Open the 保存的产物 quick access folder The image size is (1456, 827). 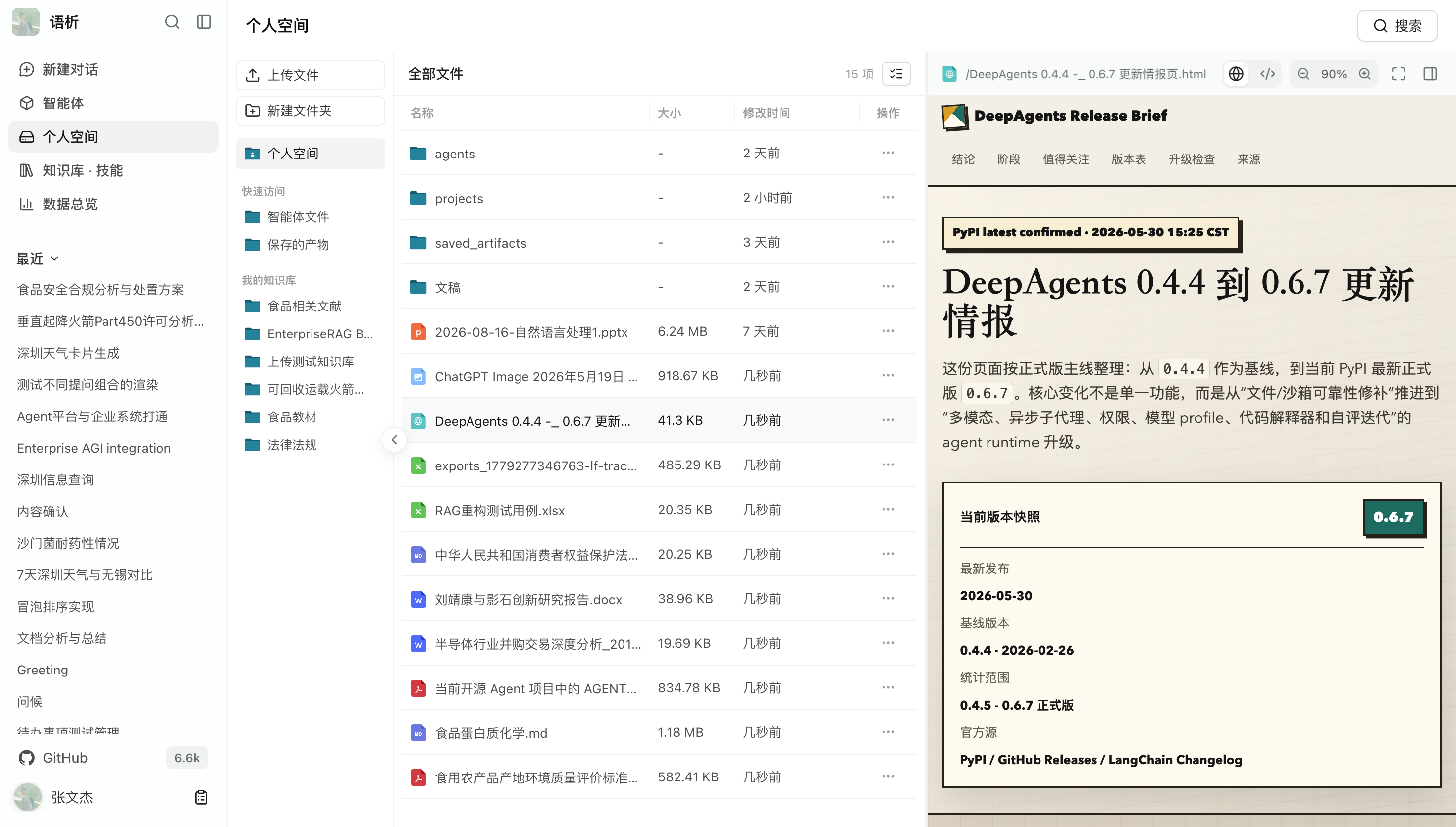(x=310, y=245)
